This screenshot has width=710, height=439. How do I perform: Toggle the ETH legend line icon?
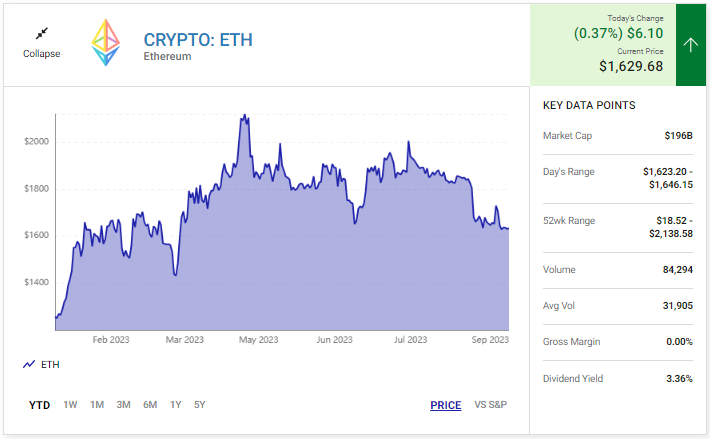tap(29, 365)
